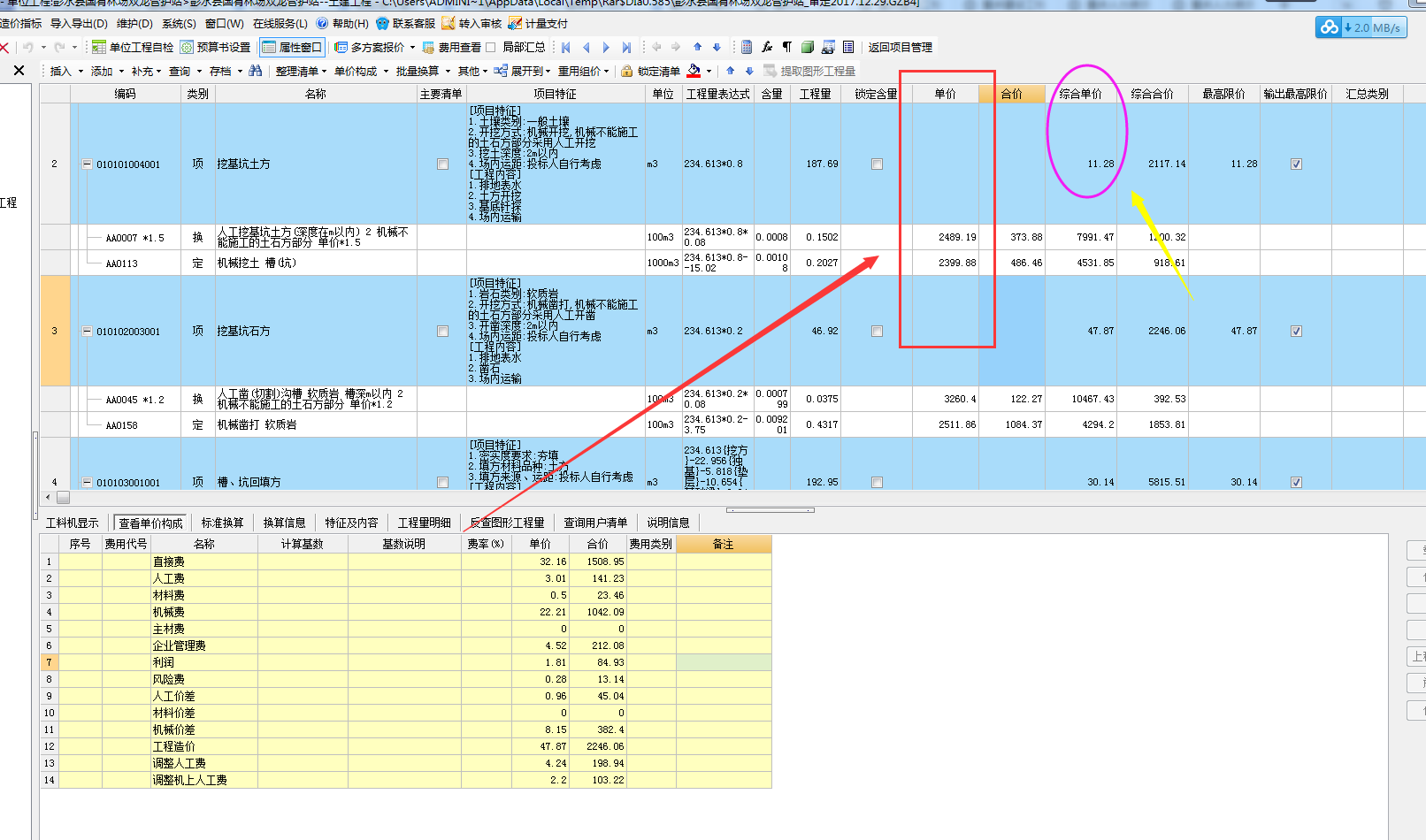Jump to first record arrow

tap(566, 47)
